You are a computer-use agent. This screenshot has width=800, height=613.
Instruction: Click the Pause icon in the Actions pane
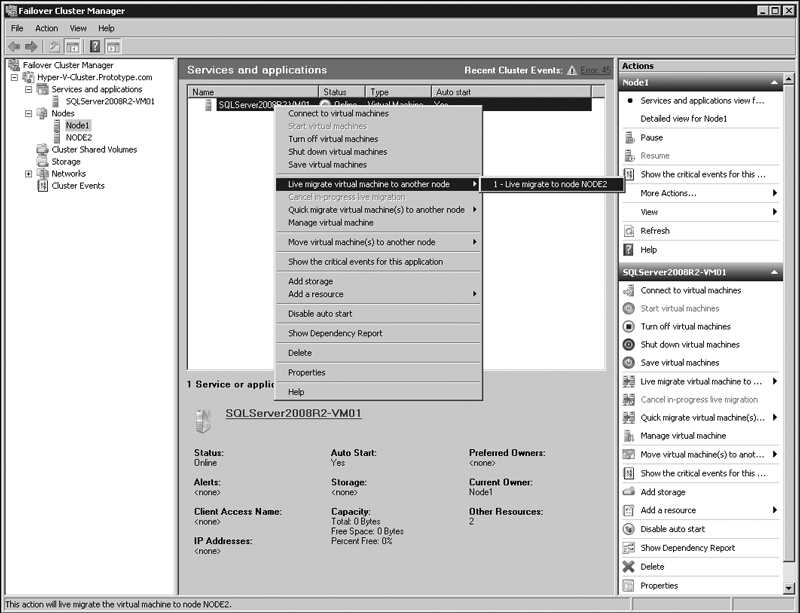click(x=629, y=138)
